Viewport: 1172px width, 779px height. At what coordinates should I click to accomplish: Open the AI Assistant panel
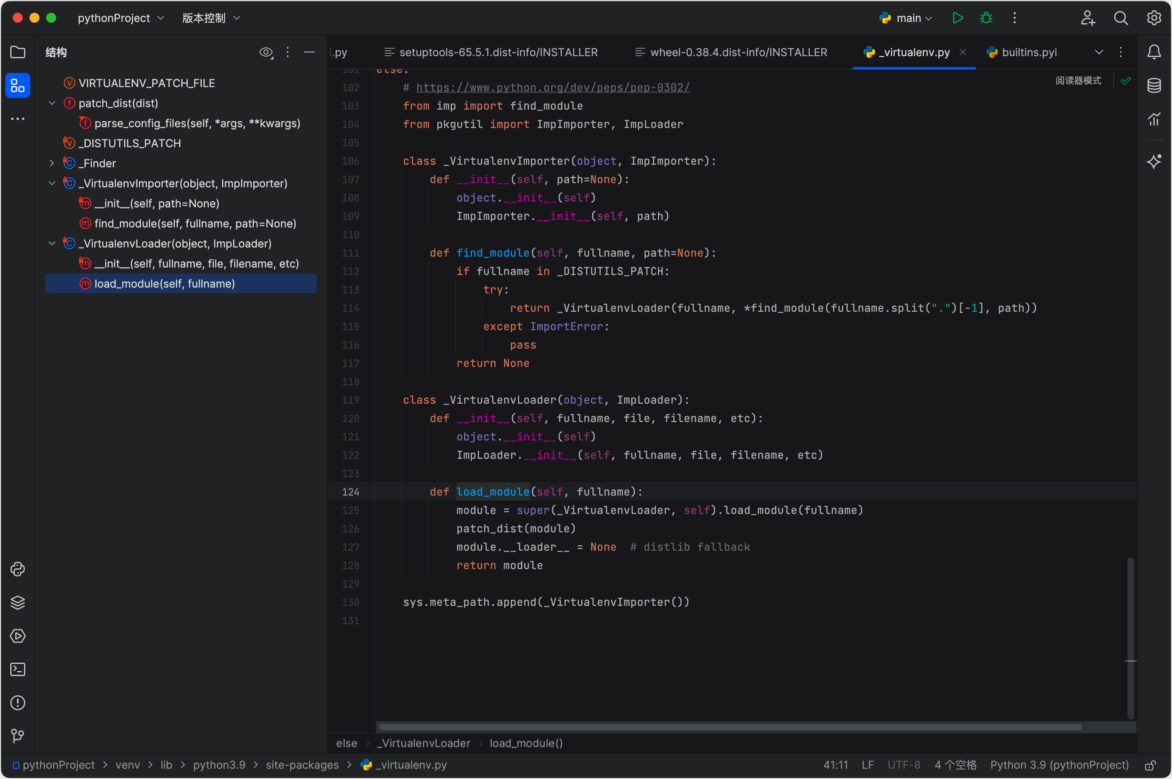[x=1154, y=161]
